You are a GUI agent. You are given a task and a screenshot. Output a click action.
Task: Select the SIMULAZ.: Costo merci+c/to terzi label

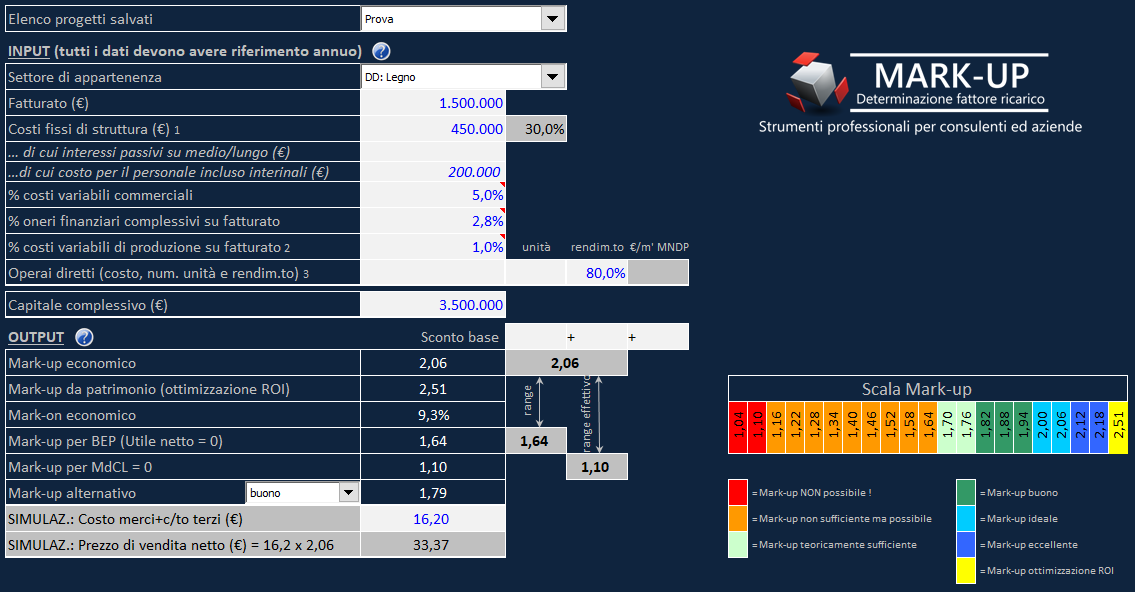coord(125,519)
